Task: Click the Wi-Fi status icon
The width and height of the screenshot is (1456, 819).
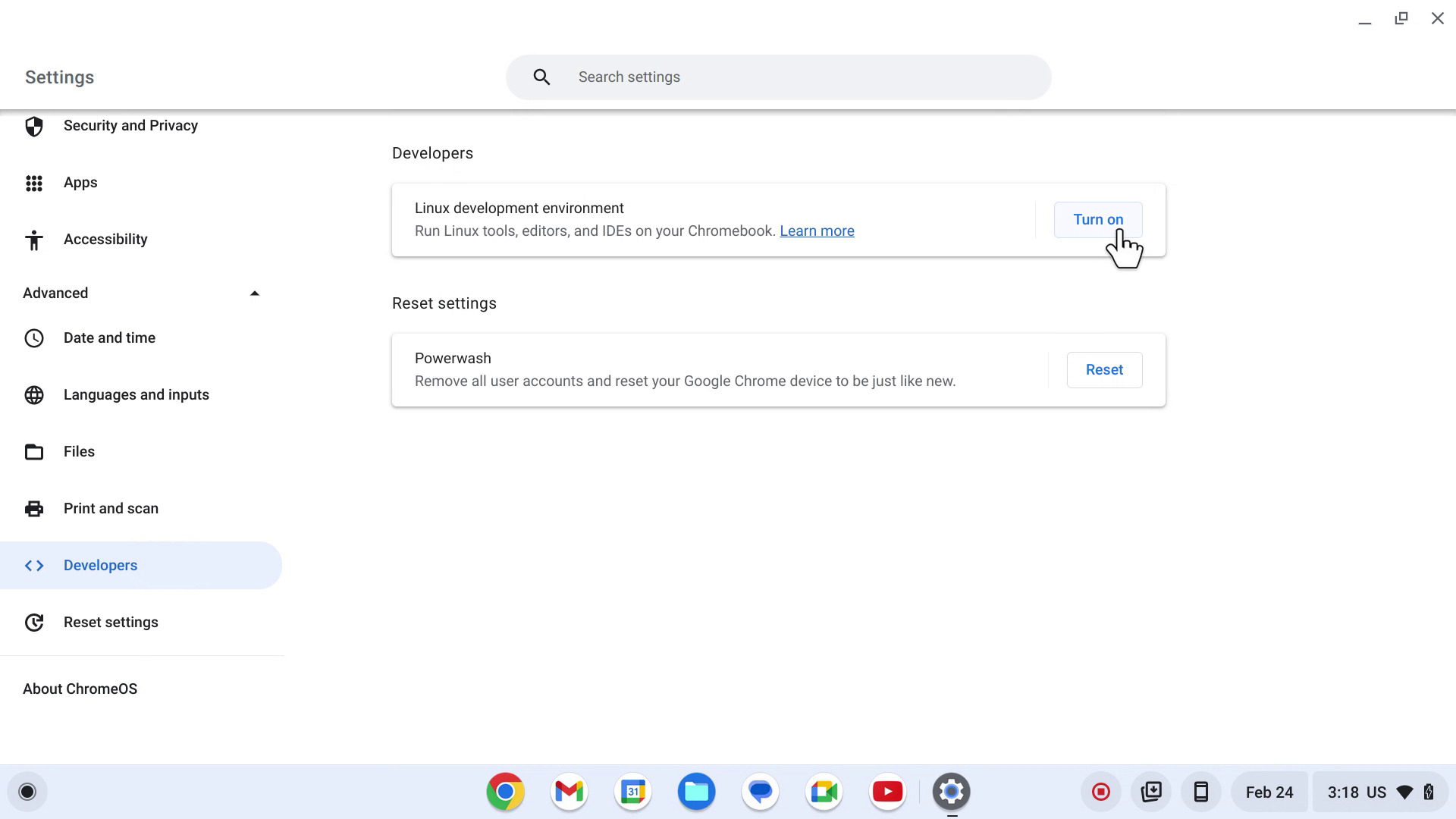Action: (1404, 792)
